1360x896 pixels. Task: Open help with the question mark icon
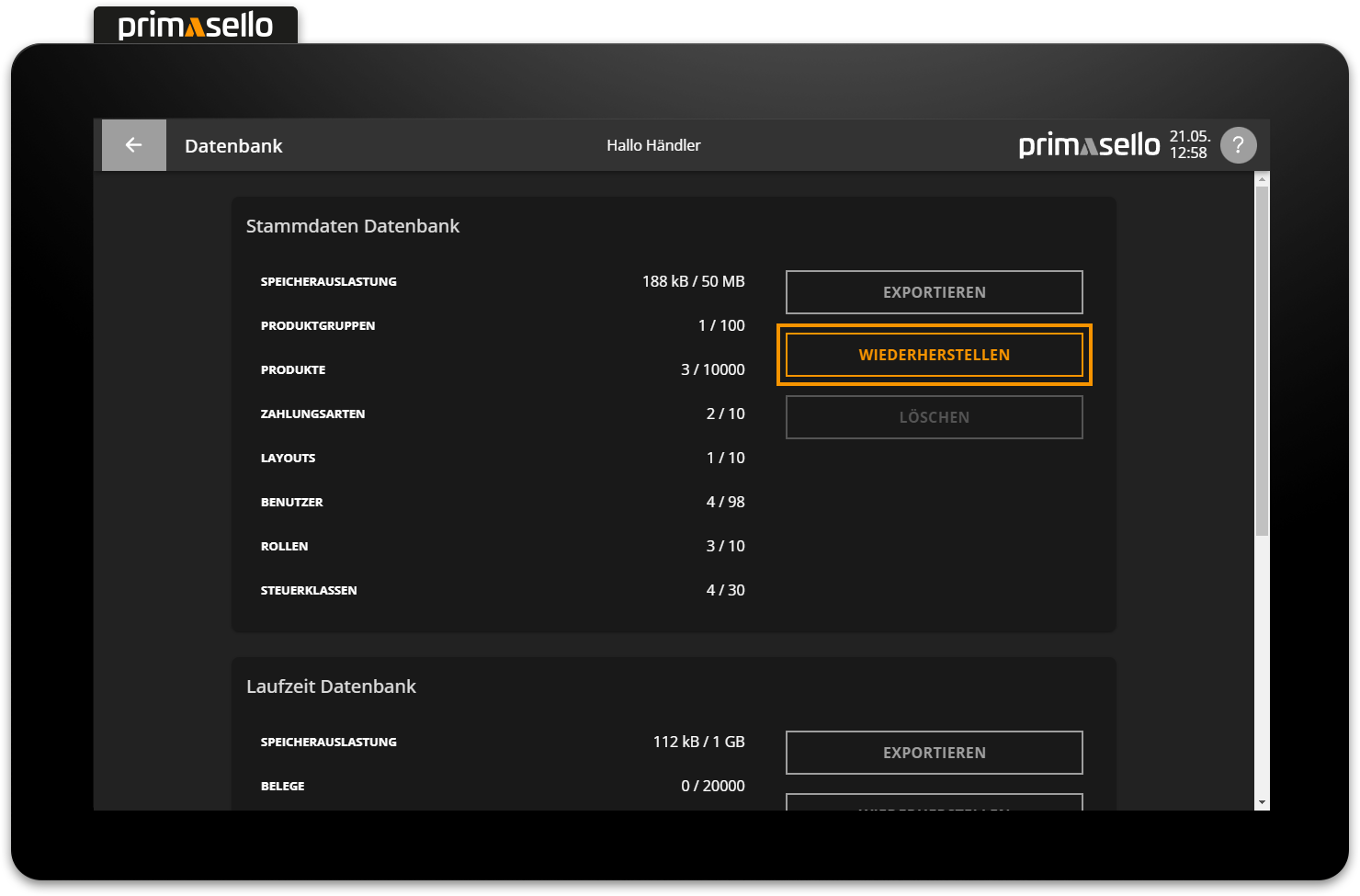[x=1238, y=145]
